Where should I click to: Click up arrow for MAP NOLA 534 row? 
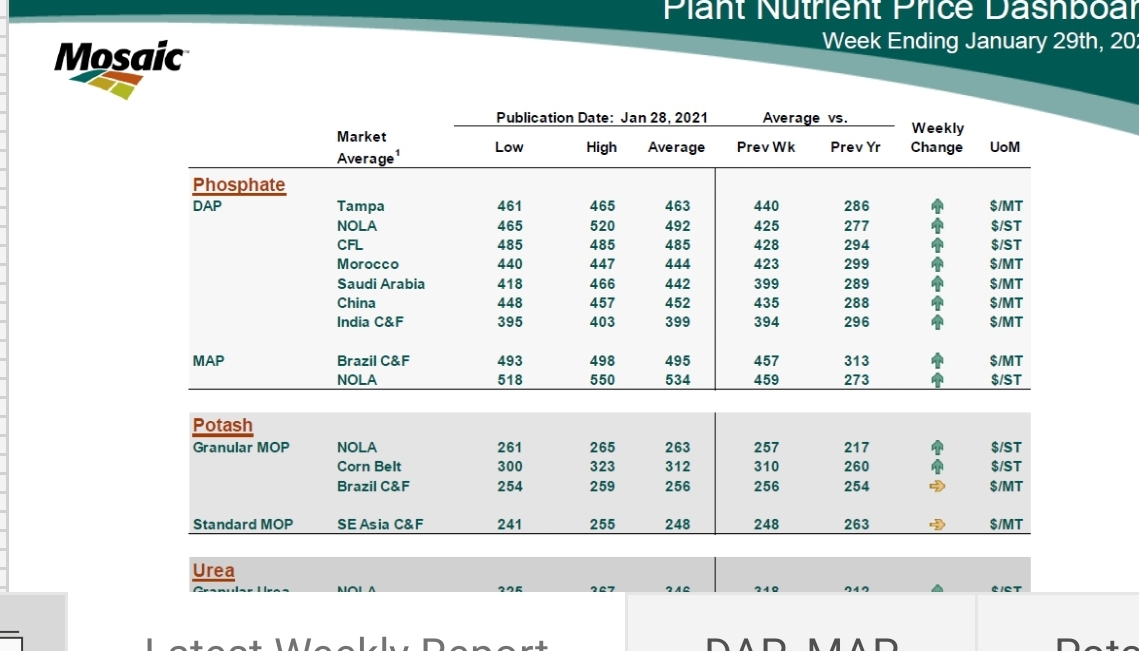937,380
